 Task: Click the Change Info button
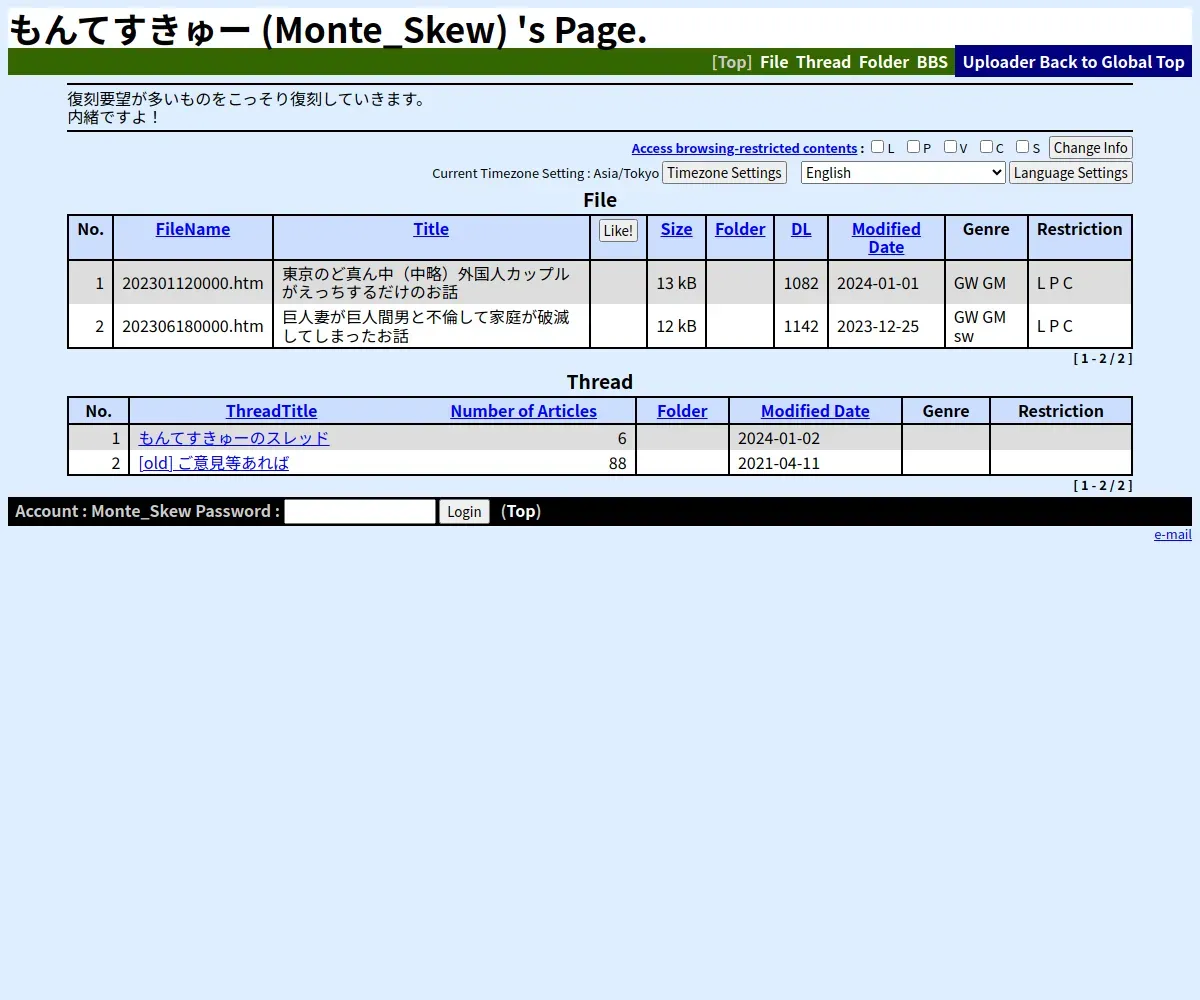tap(1090, 148)
